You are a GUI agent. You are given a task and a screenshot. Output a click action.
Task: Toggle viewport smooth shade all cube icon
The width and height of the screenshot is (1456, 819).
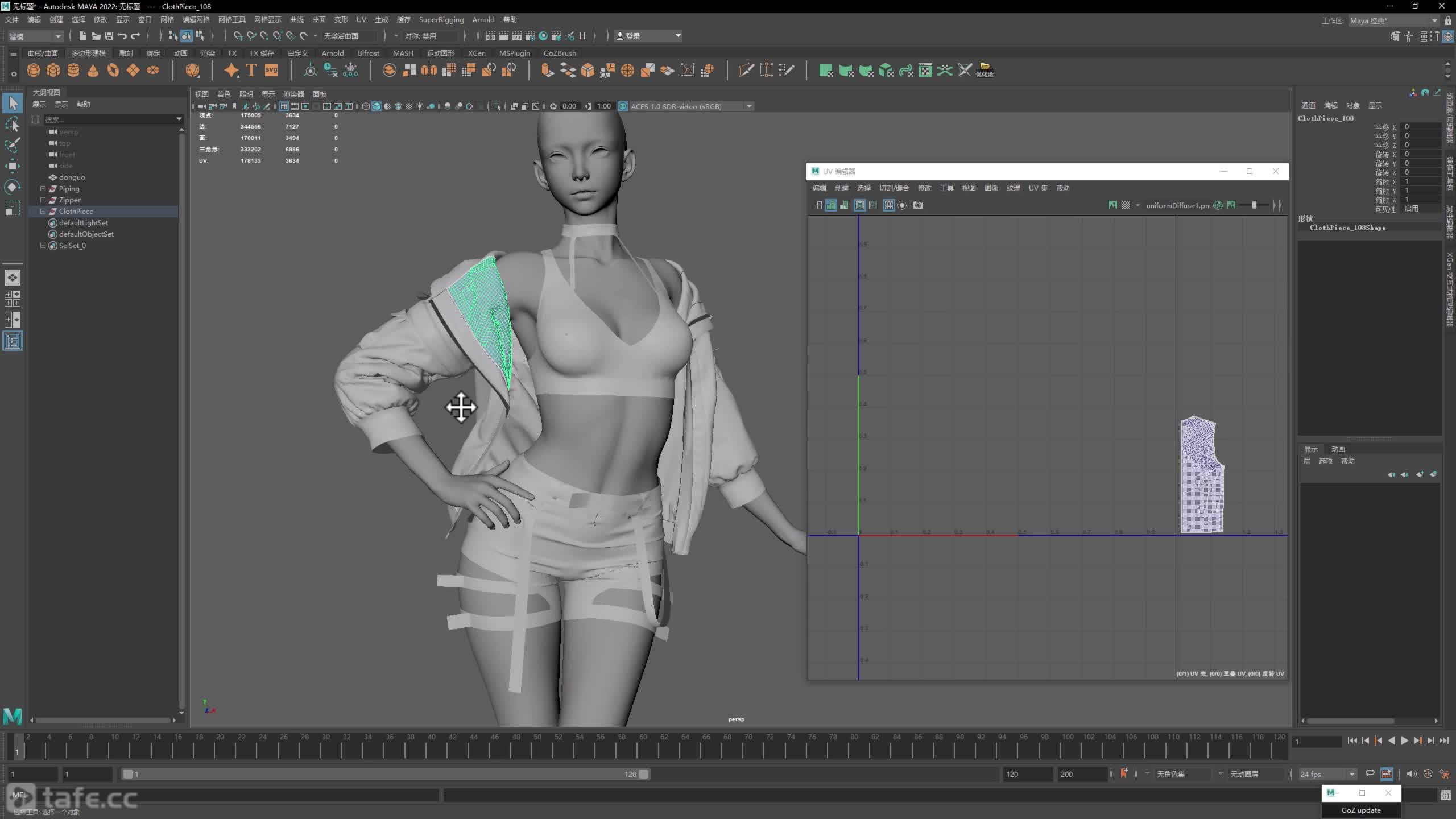coord(377,106)
